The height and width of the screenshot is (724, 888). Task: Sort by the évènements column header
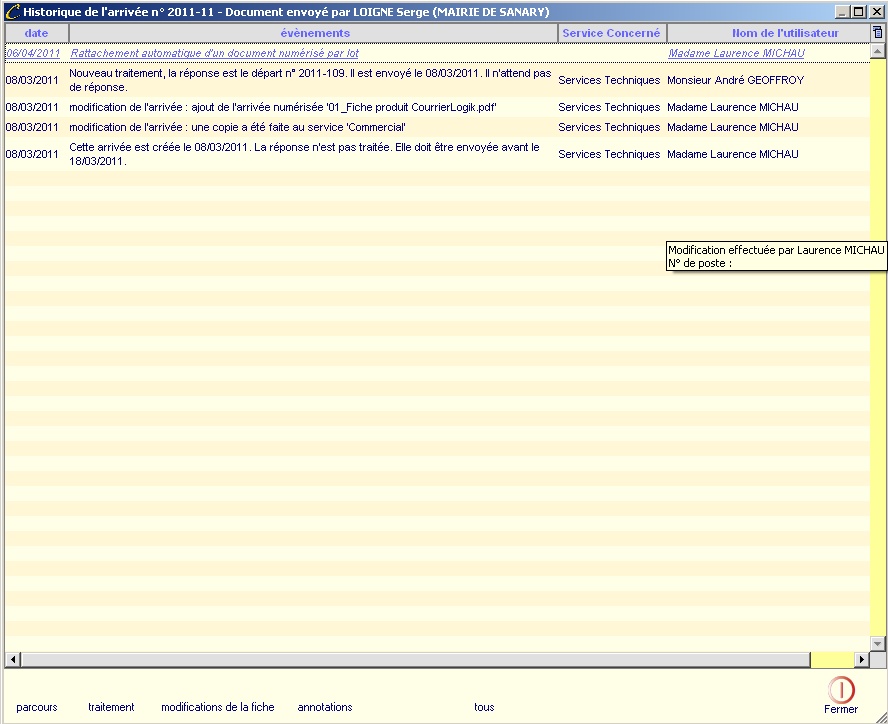(314, 33)
